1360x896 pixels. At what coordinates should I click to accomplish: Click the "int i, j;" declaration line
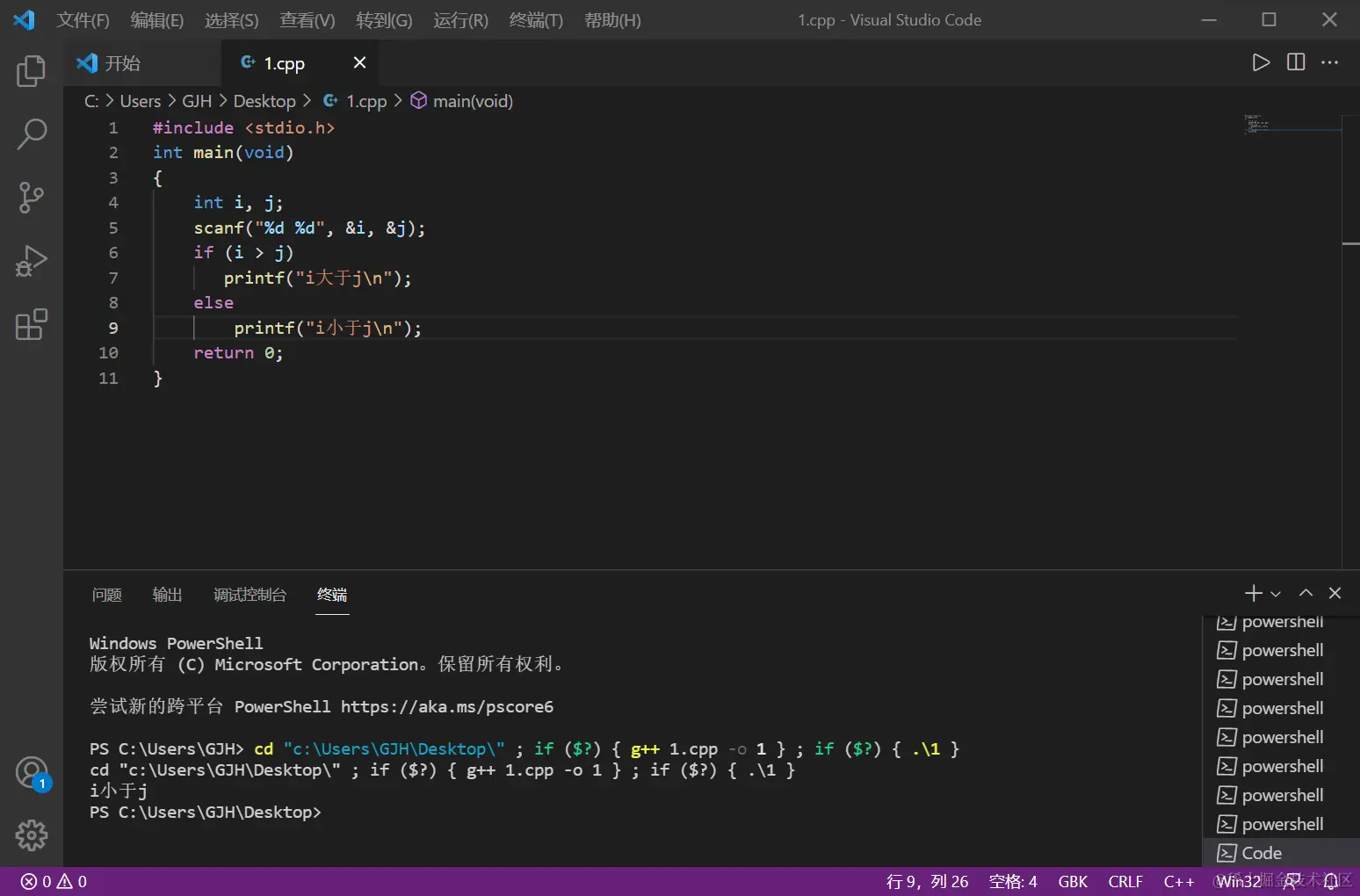point(238,202)
